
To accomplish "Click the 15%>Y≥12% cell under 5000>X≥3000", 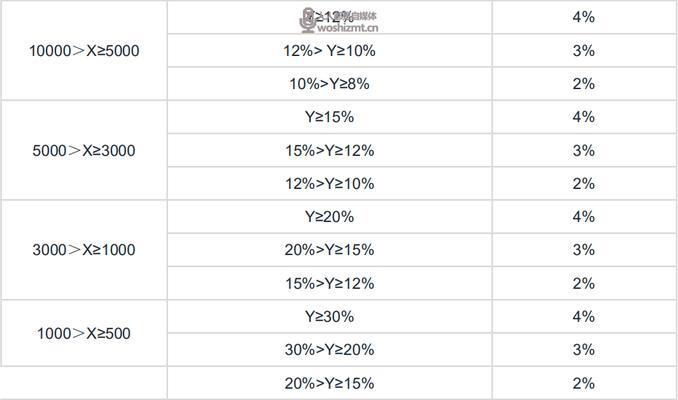I will coord(329,150).
